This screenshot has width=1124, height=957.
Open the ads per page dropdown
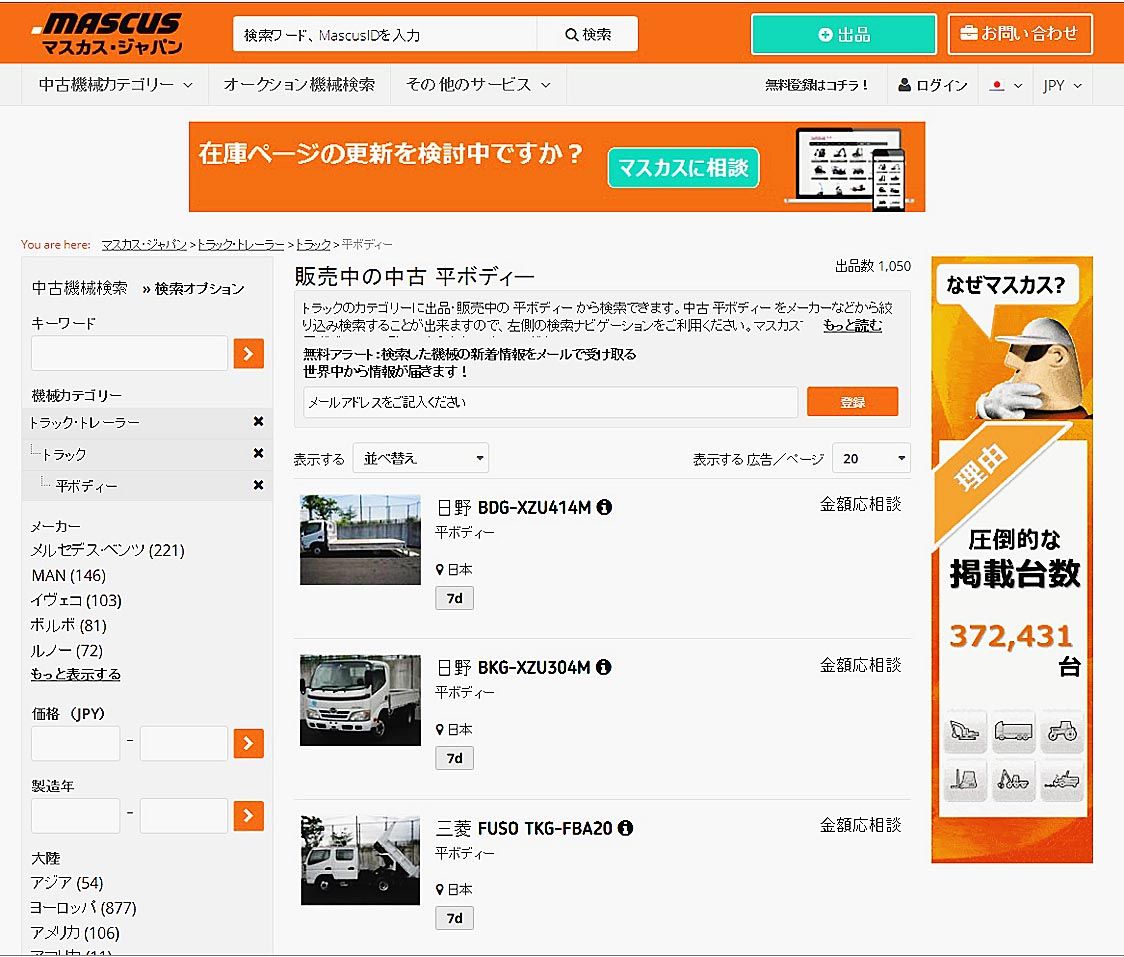click(871, 458)
